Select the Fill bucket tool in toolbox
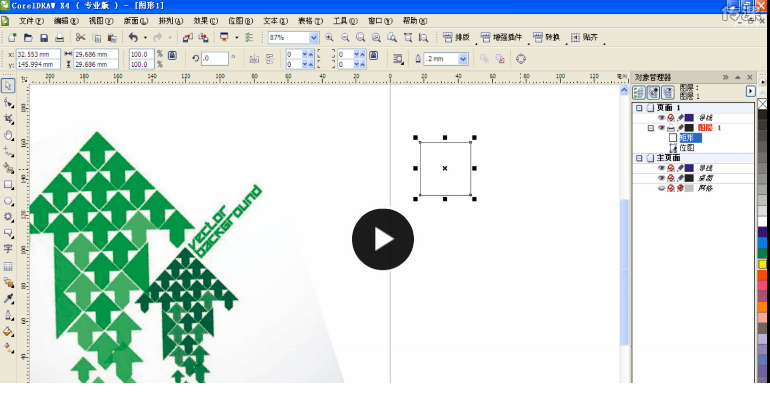770x406 pixels. pyautogui.click(x=8, y=331)
